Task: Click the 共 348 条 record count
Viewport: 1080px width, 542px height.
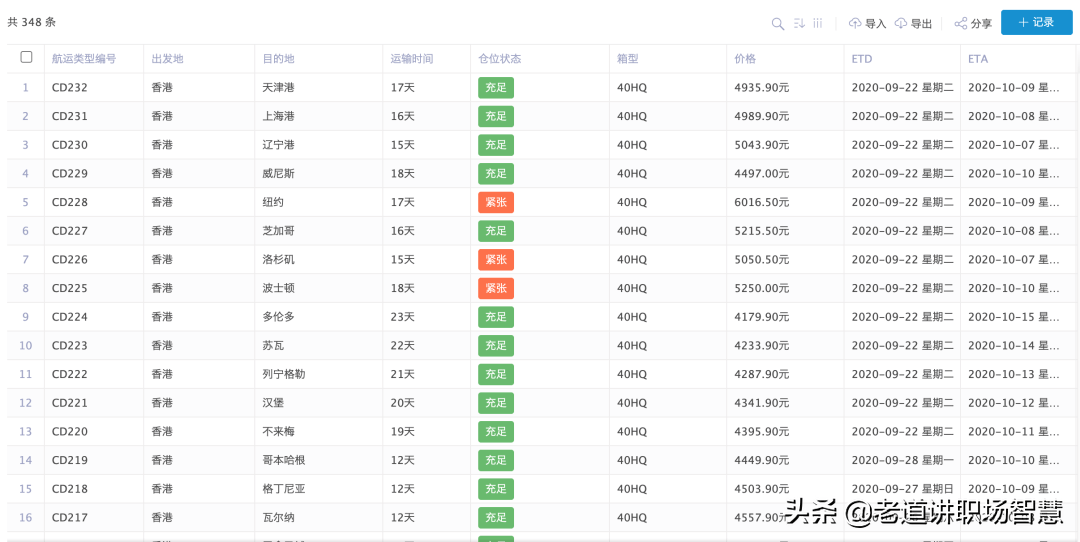Action: [32, 22]
